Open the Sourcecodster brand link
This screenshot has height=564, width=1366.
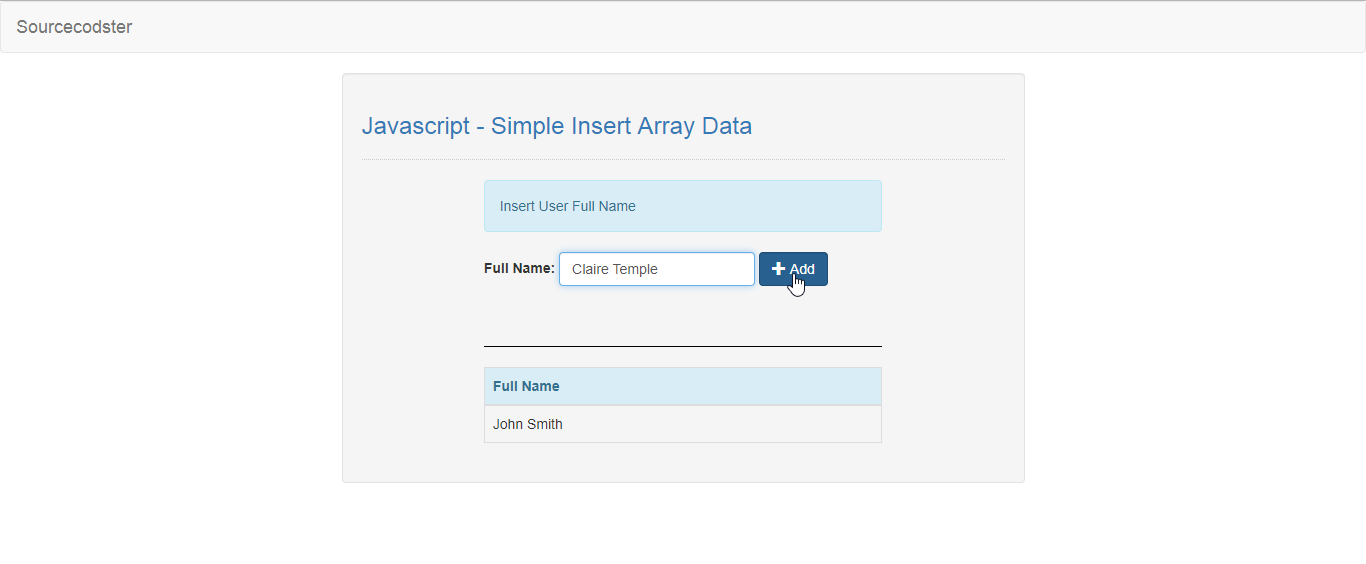pyautogui.click(x=74, y=27)
